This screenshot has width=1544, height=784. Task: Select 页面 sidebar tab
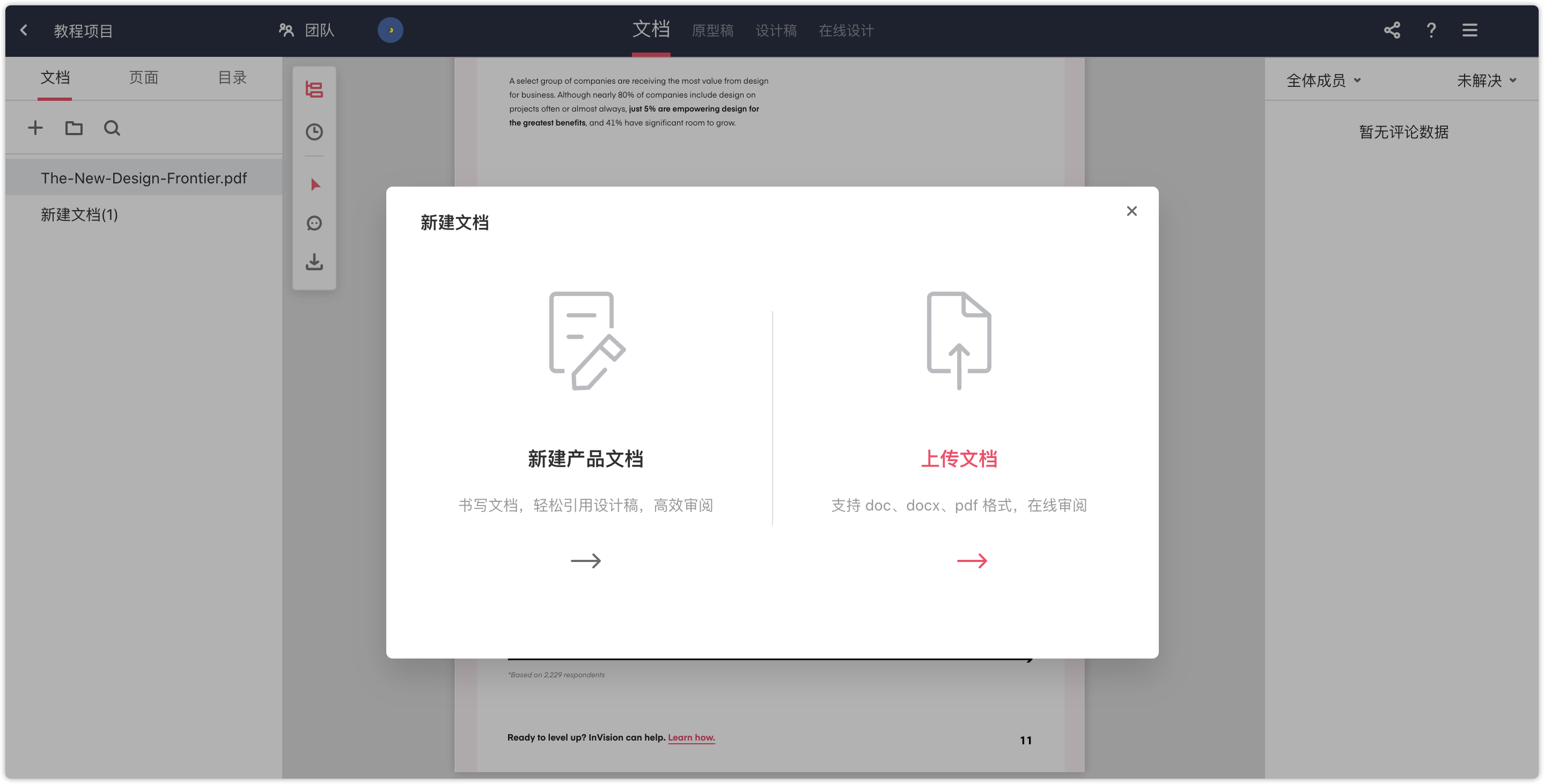point(144,77)
